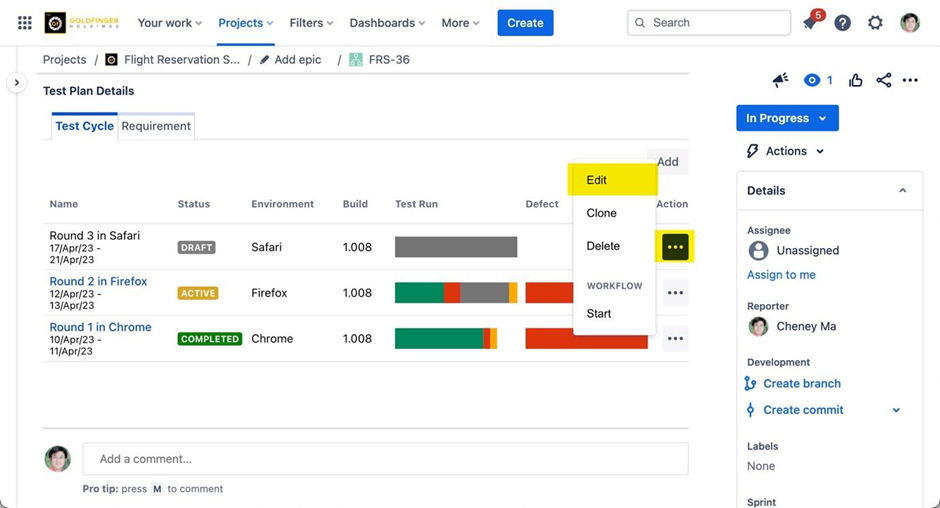Switch to the Requirement tab
This screenshot has height=508, width=940.
[156, 126]
